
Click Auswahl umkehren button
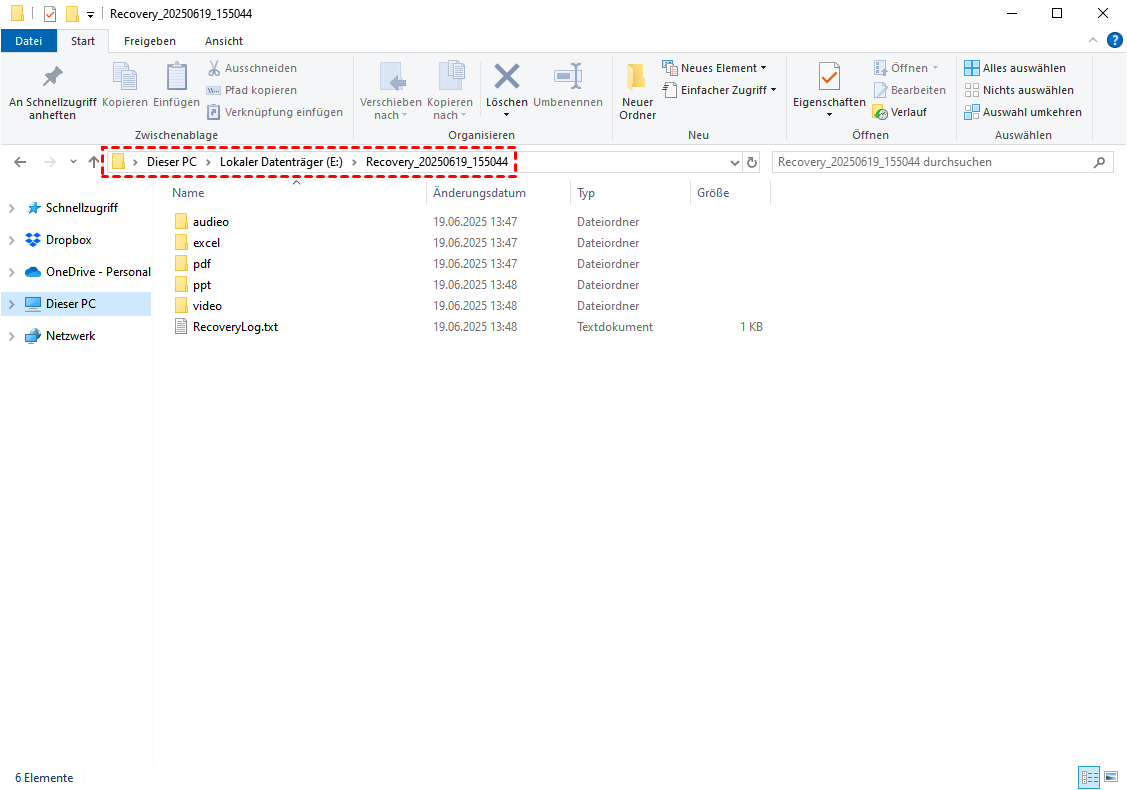tap(1022, 112)
